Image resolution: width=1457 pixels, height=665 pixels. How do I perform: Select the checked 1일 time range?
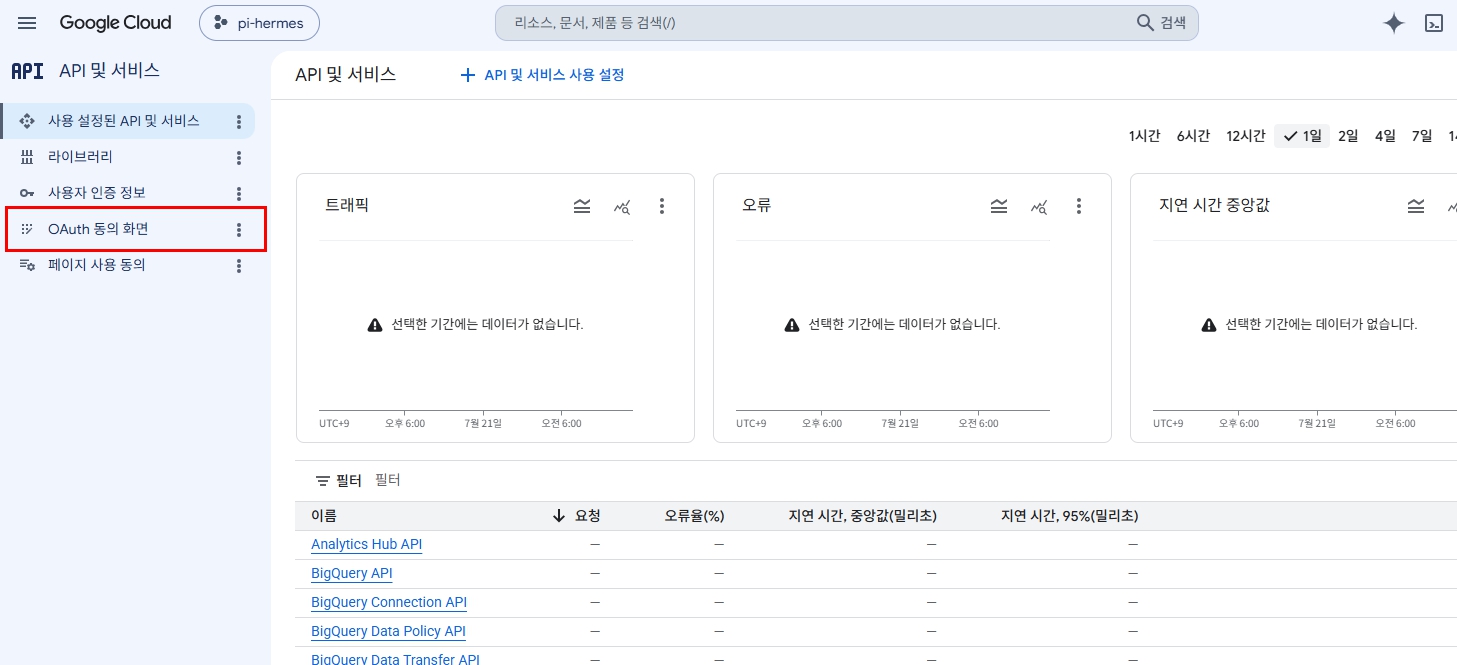point(1302,136)
